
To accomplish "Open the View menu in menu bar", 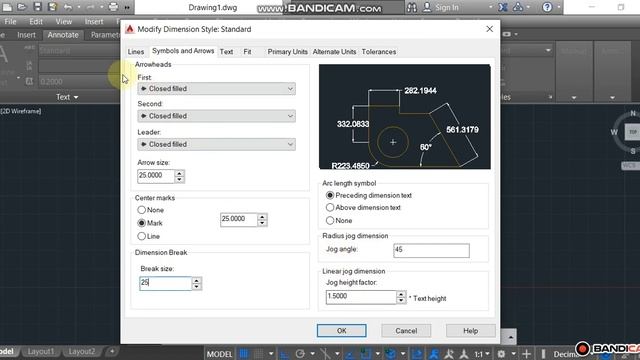I will point(64,21).
